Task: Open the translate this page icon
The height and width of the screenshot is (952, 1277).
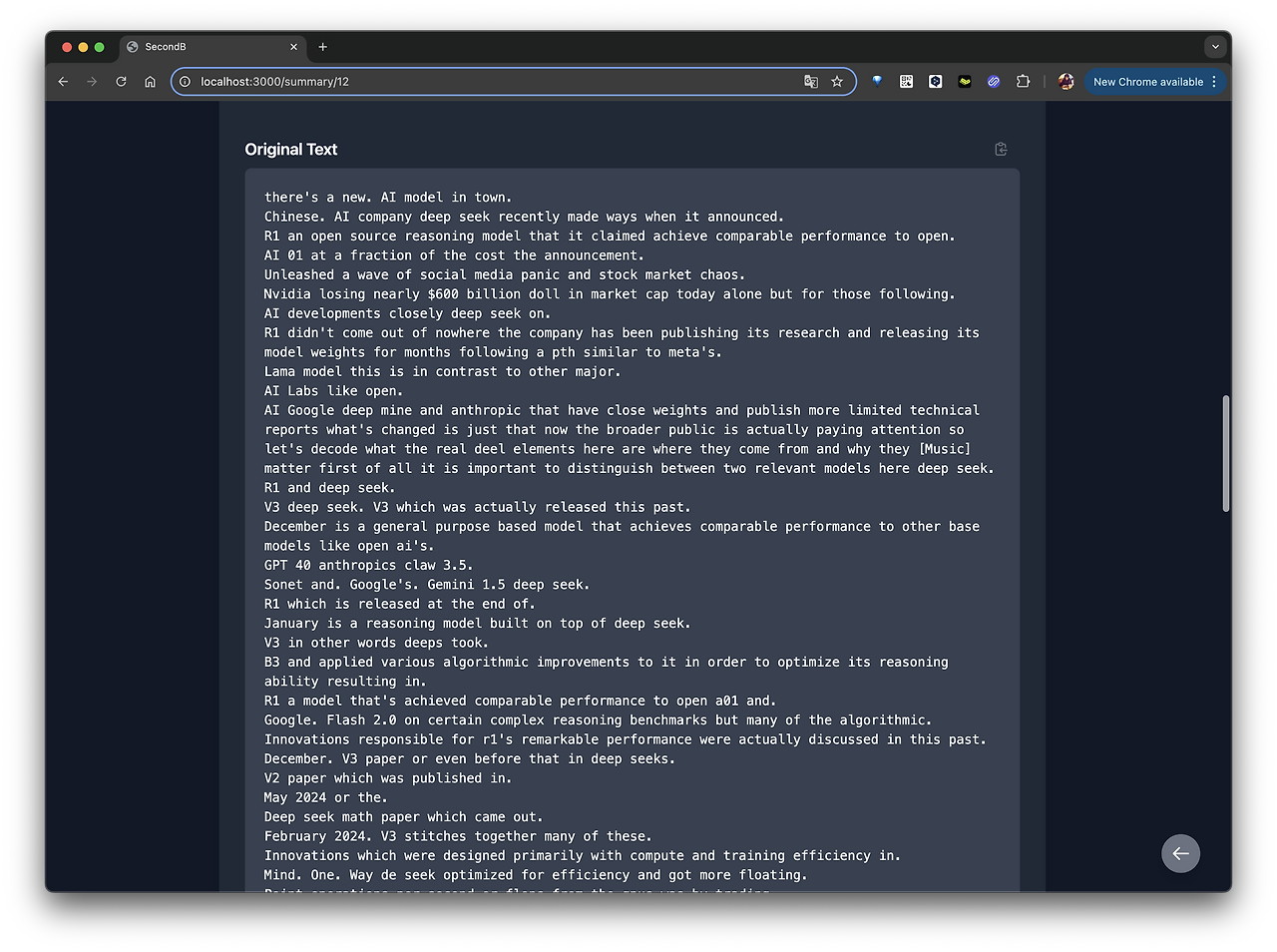Action: coord(811,82)
